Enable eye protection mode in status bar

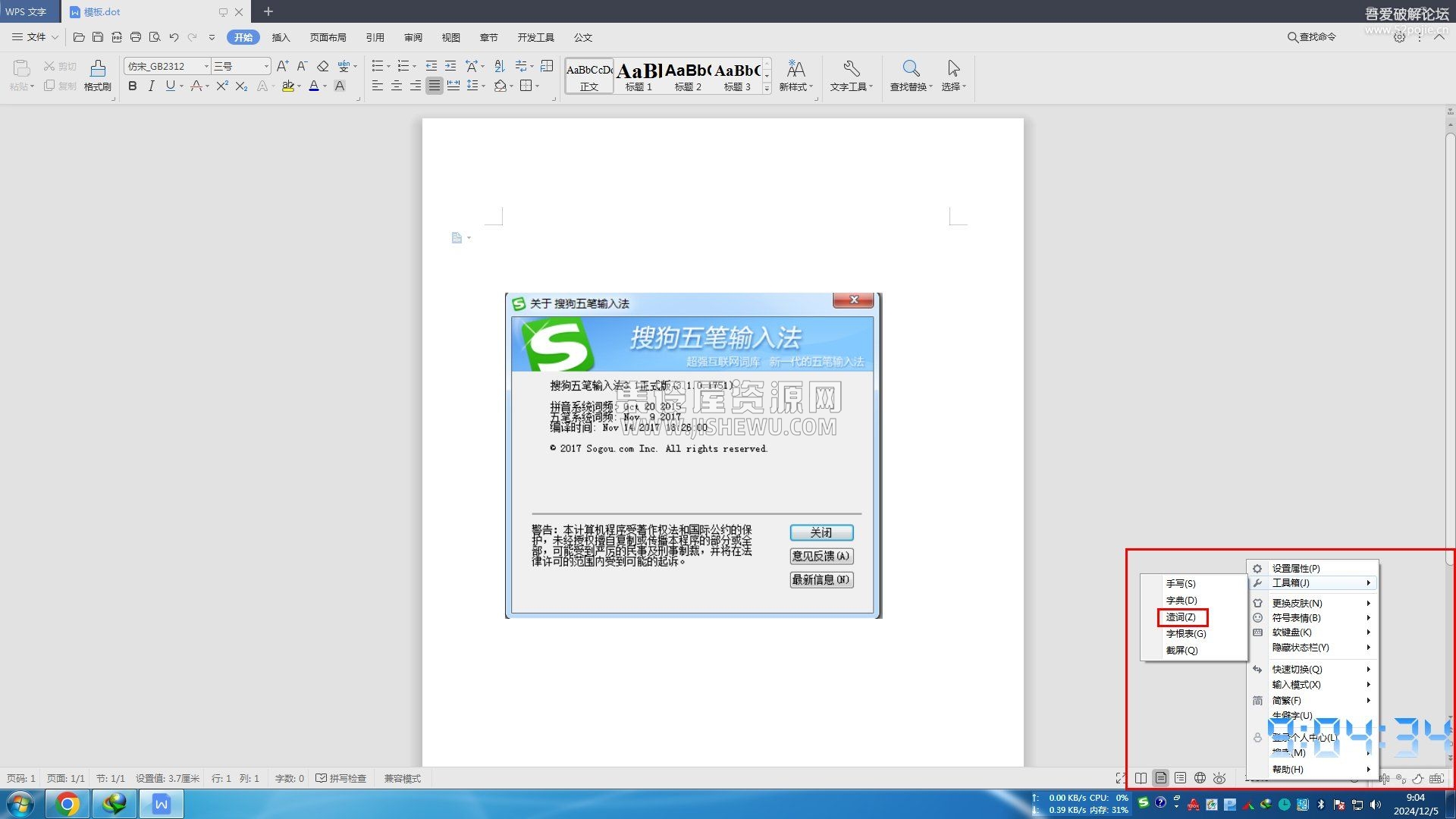point(1219,778)
